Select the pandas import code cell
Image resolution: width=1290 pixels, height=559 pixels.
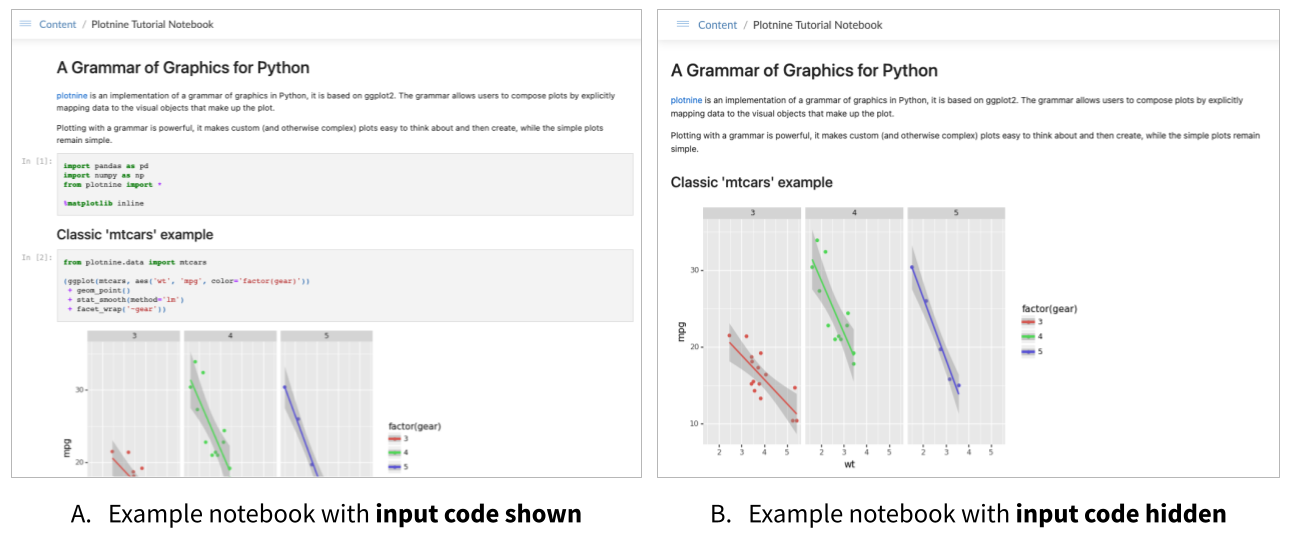pos(346,184)
